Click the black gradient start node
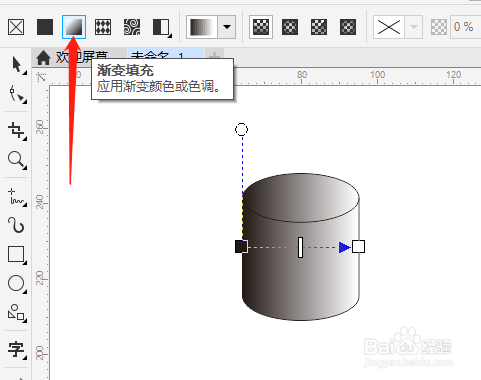This screenshot has width=481, height=380. point(241,247)
